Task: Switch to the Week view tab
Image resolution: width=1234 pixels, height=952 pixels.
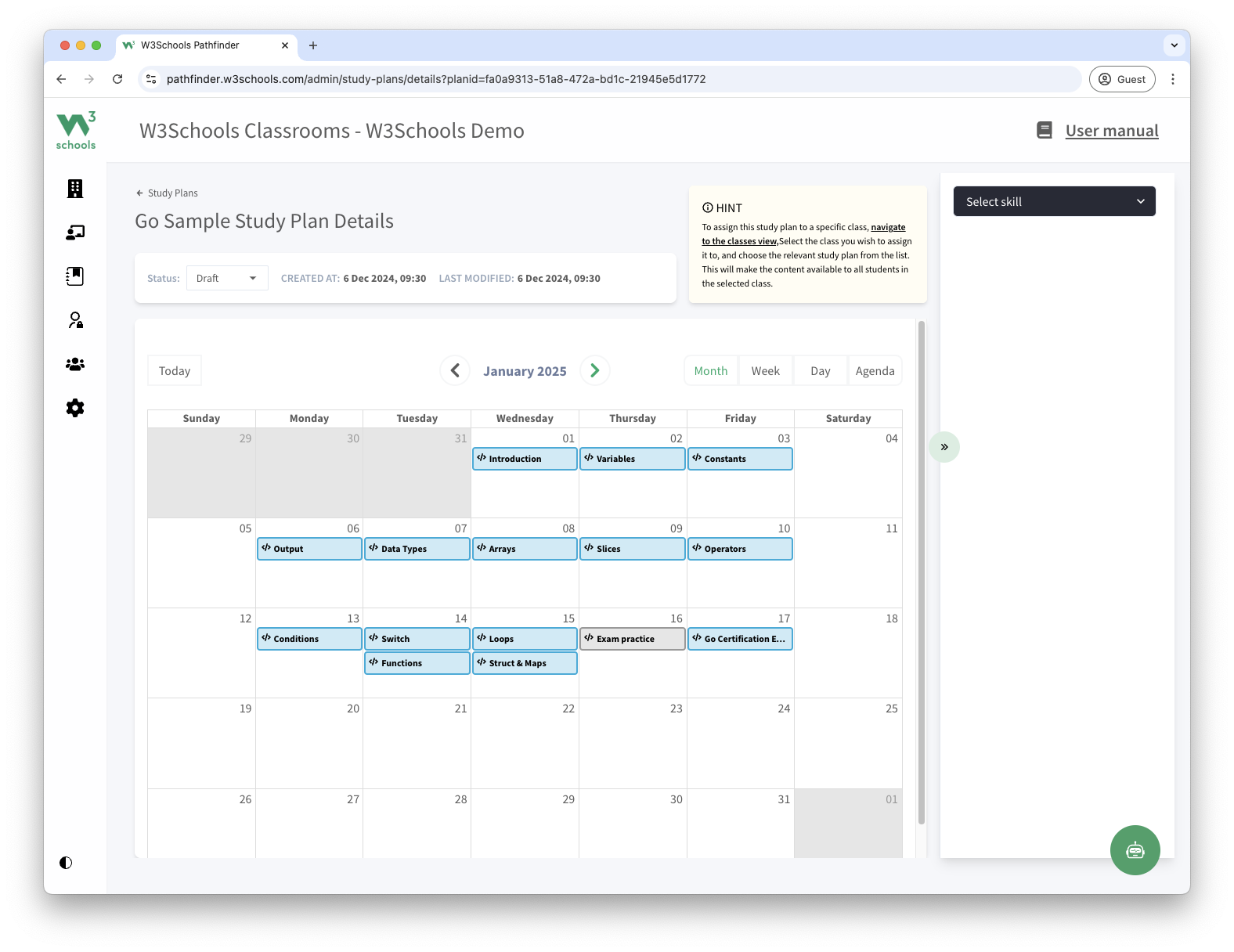Action: coord(765,371)
